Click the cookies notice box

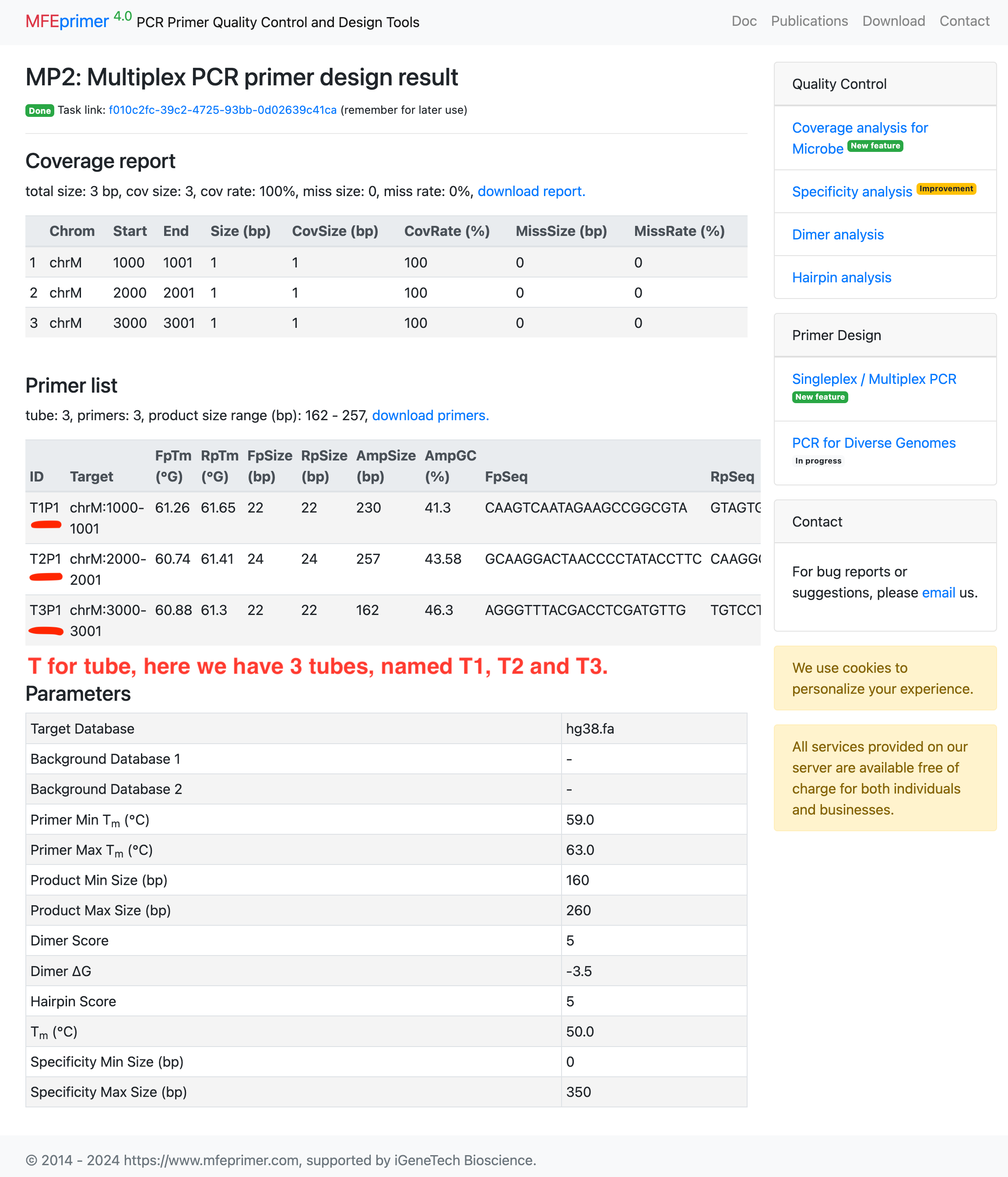click(x=885, y=678)
